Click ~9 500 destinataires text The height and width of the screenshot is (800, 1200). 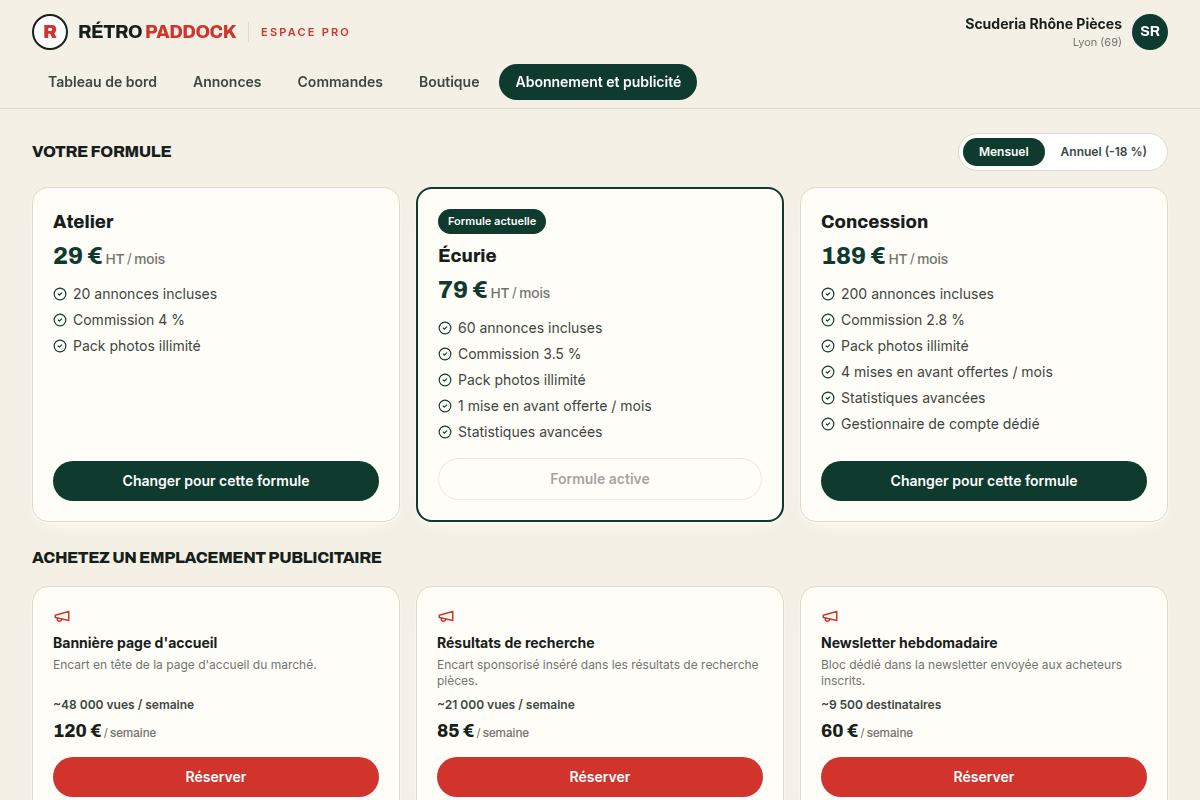click(x=881, y=705)
